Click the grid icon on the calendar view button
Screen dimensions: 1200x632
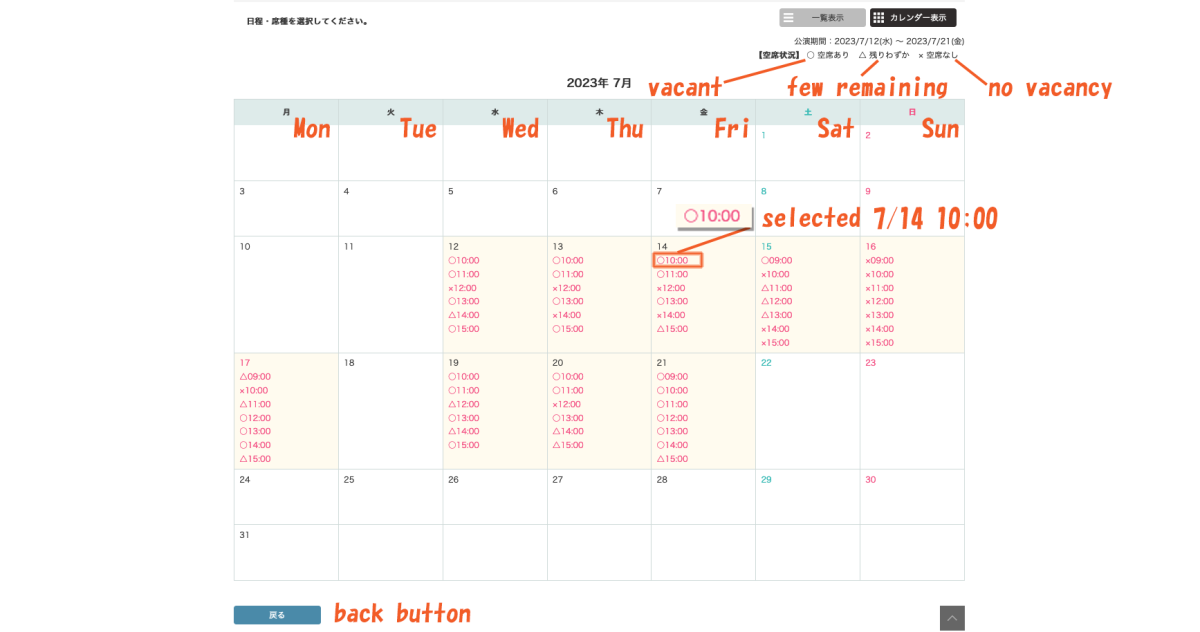tap(879, 18)
